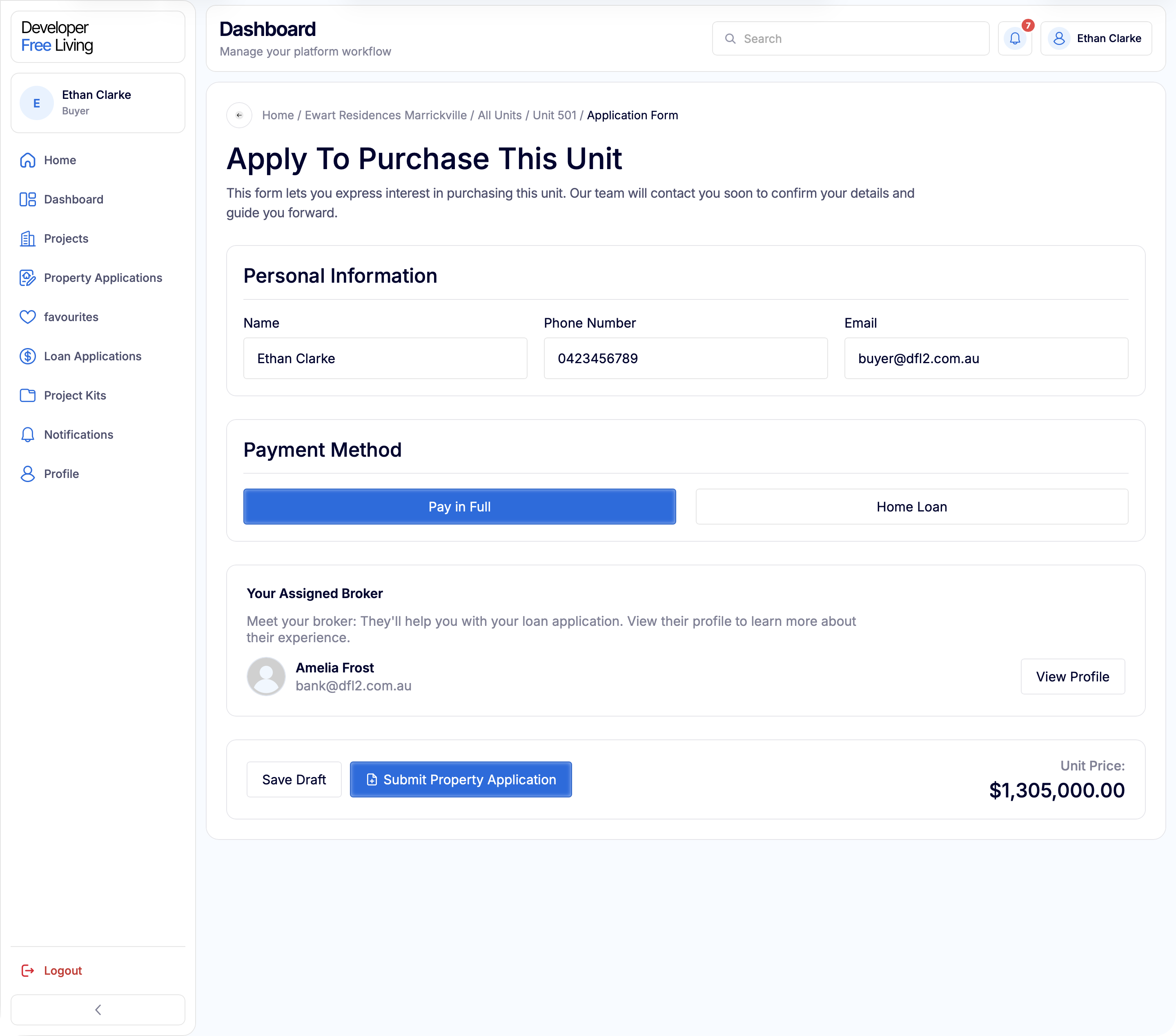Select the Home Loan payment option
1176x1036 pixels.
(911, 507)
